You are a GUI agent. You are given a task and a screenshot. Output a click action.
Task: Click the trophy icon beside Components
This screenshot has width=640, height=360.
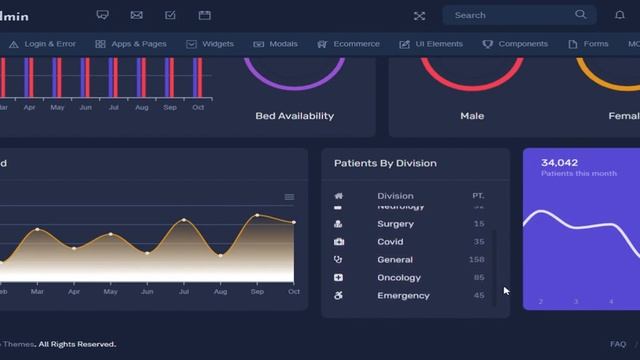click(487, 44)
